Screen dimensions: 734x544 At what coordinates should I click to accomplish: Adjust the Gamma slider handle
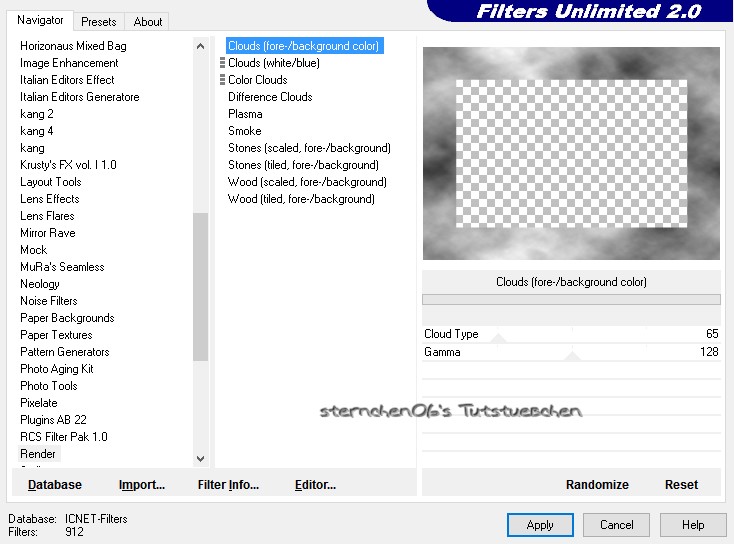point(572,355)
